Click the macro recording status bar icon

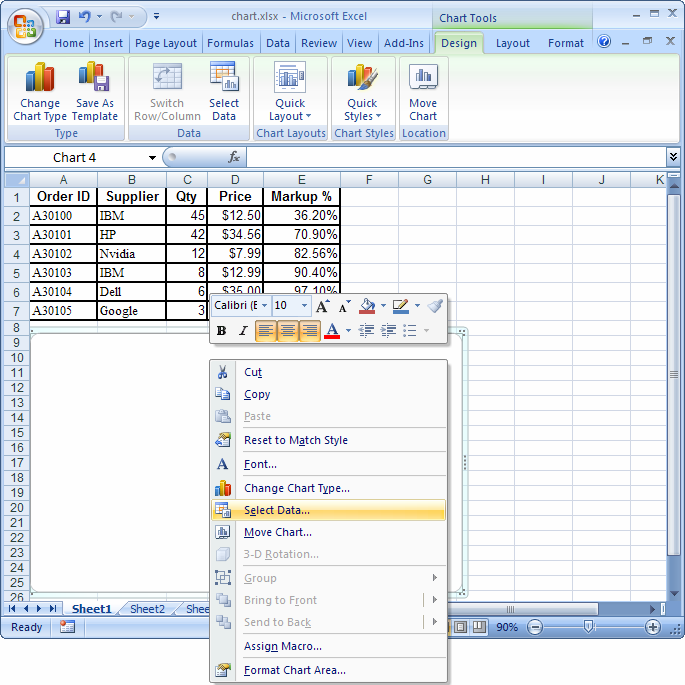click(x=67, y=627)
